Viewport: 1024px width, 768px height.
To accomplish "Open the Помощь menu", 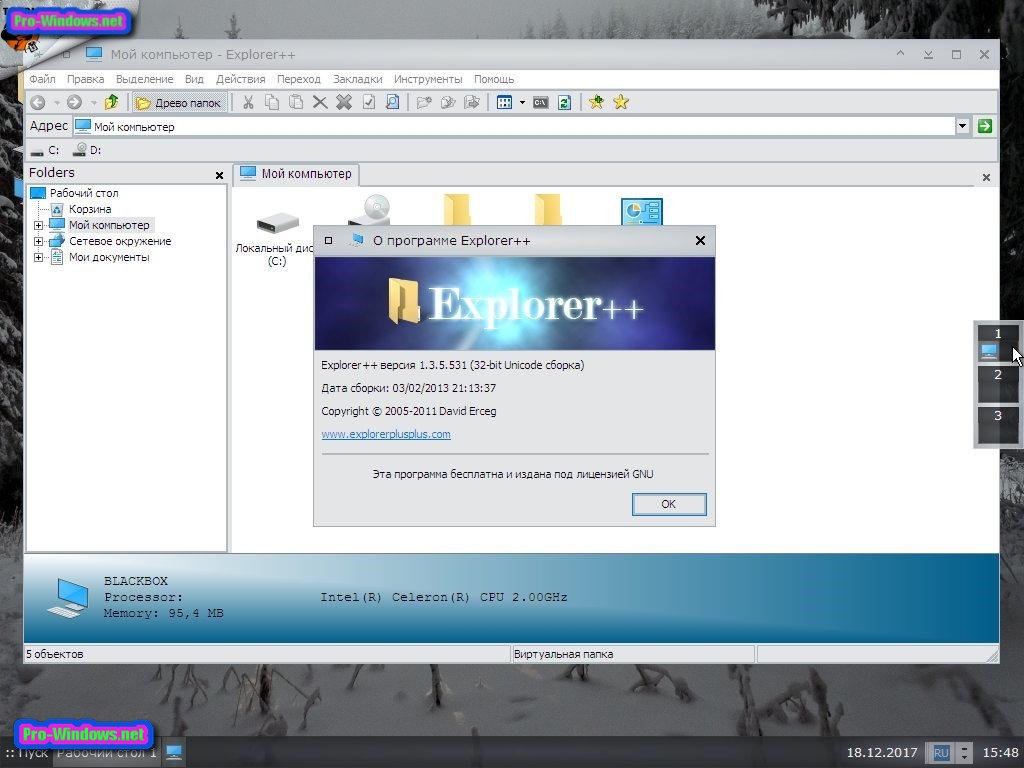I will click(494, 79).
